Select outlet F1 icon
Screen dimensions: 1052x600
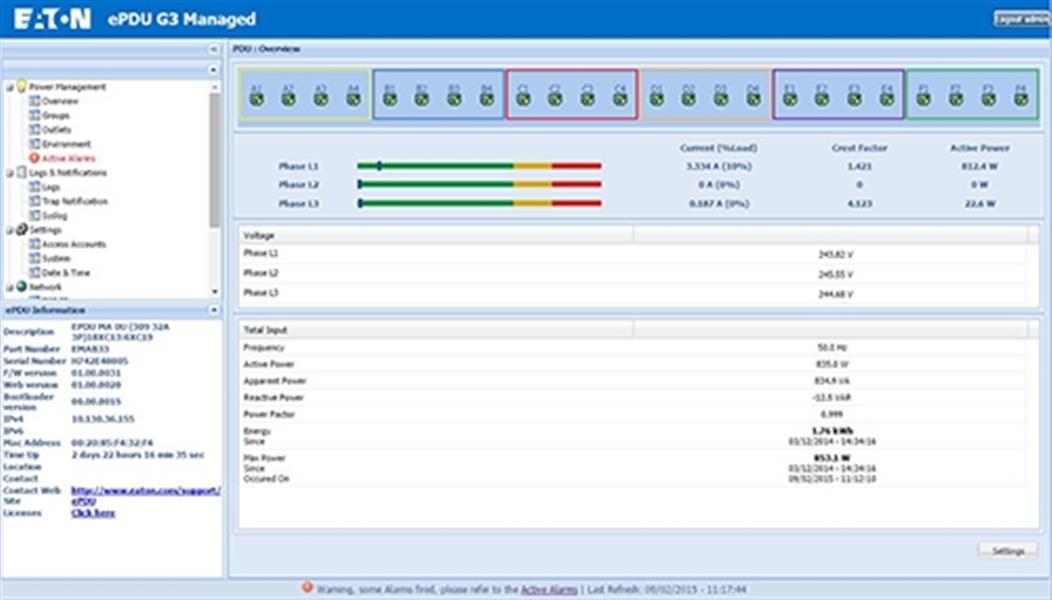point(924,99)
